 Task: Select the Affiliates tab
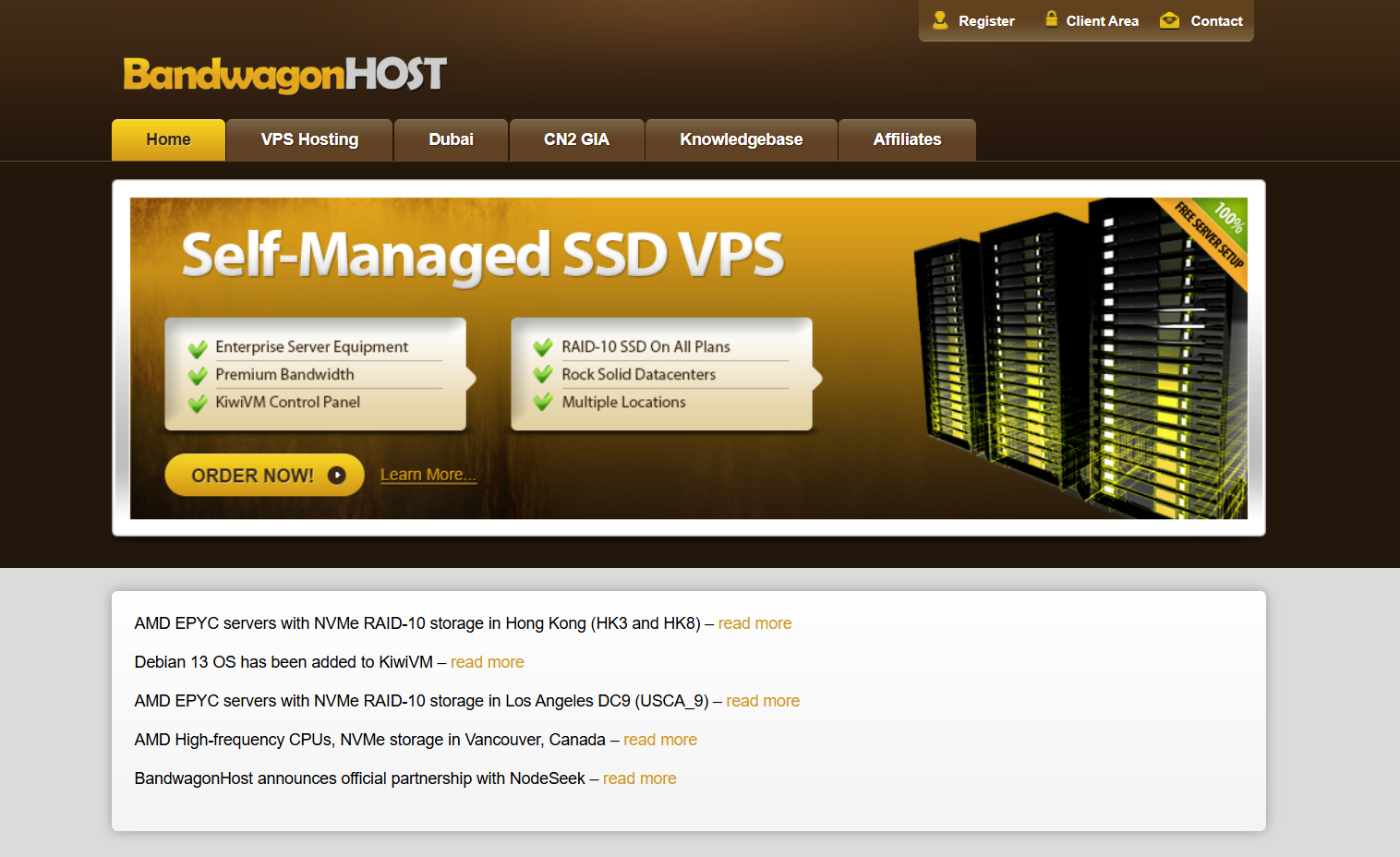coord(907,140)
